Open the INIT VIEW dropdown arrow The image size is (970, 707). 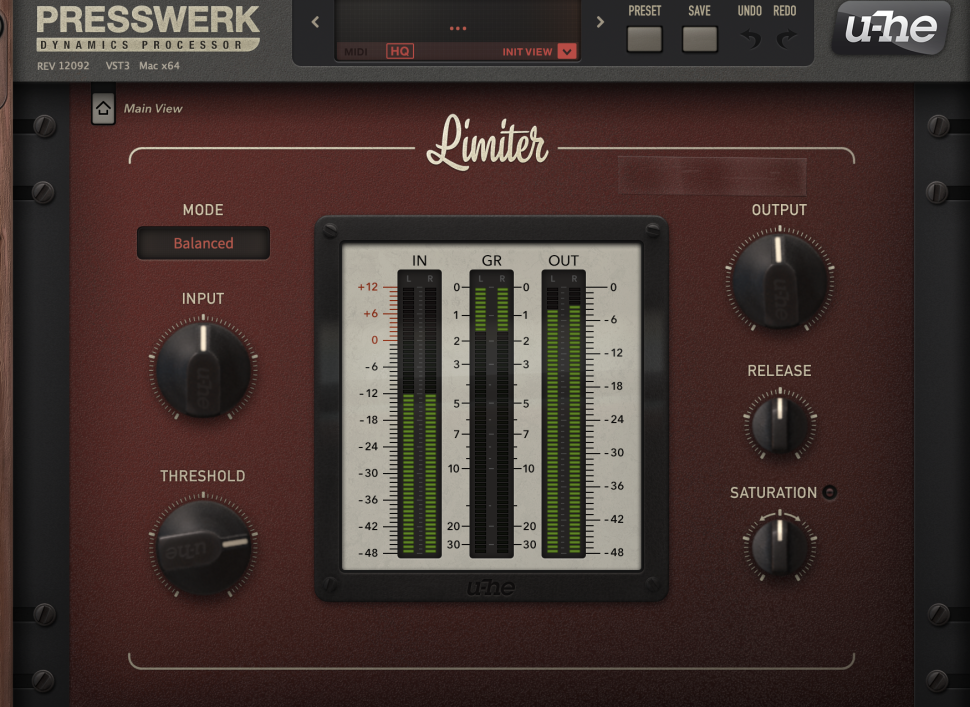point(567,51)
